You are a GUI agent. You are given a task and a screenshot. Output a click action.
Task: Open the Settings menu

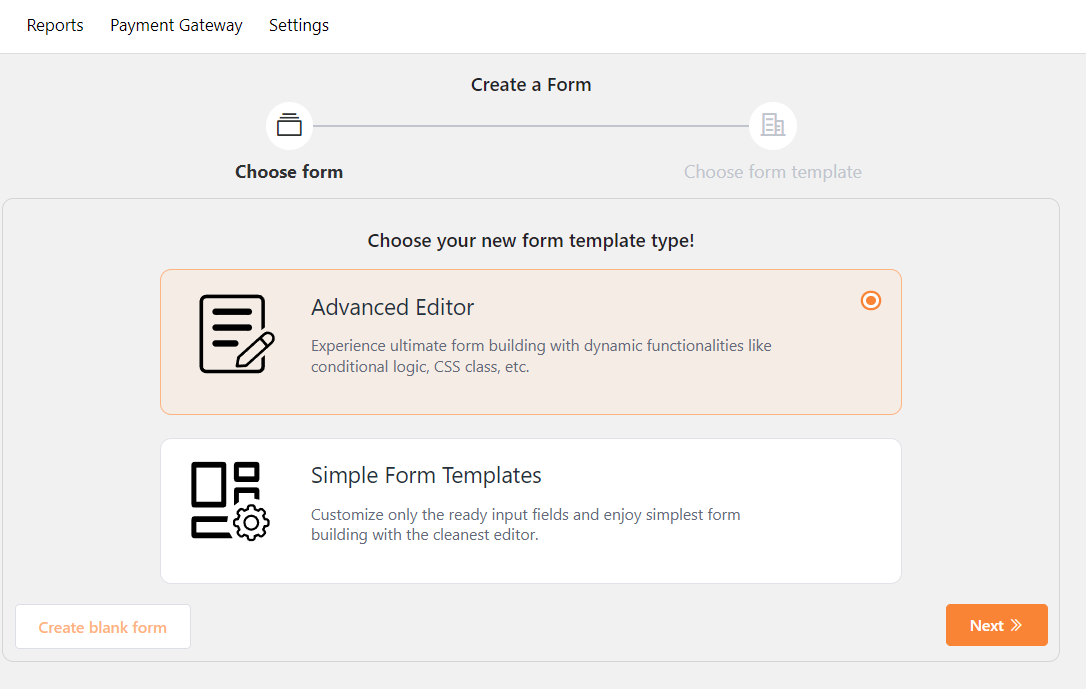(x=298, y=25)
